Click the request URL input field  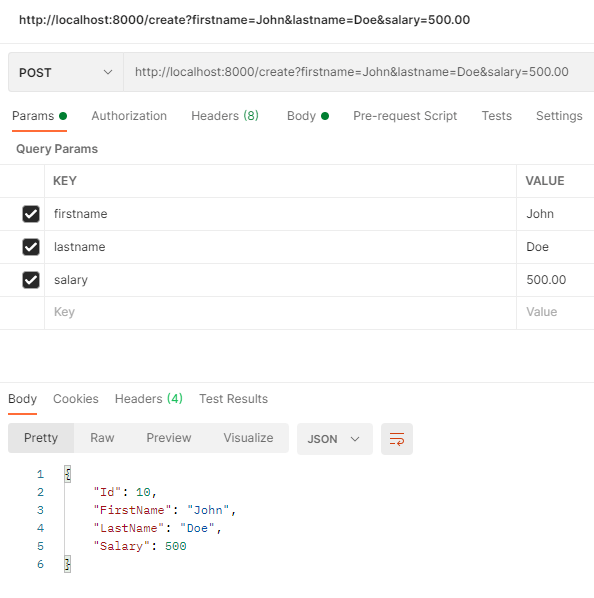click(x=358, y=72)
